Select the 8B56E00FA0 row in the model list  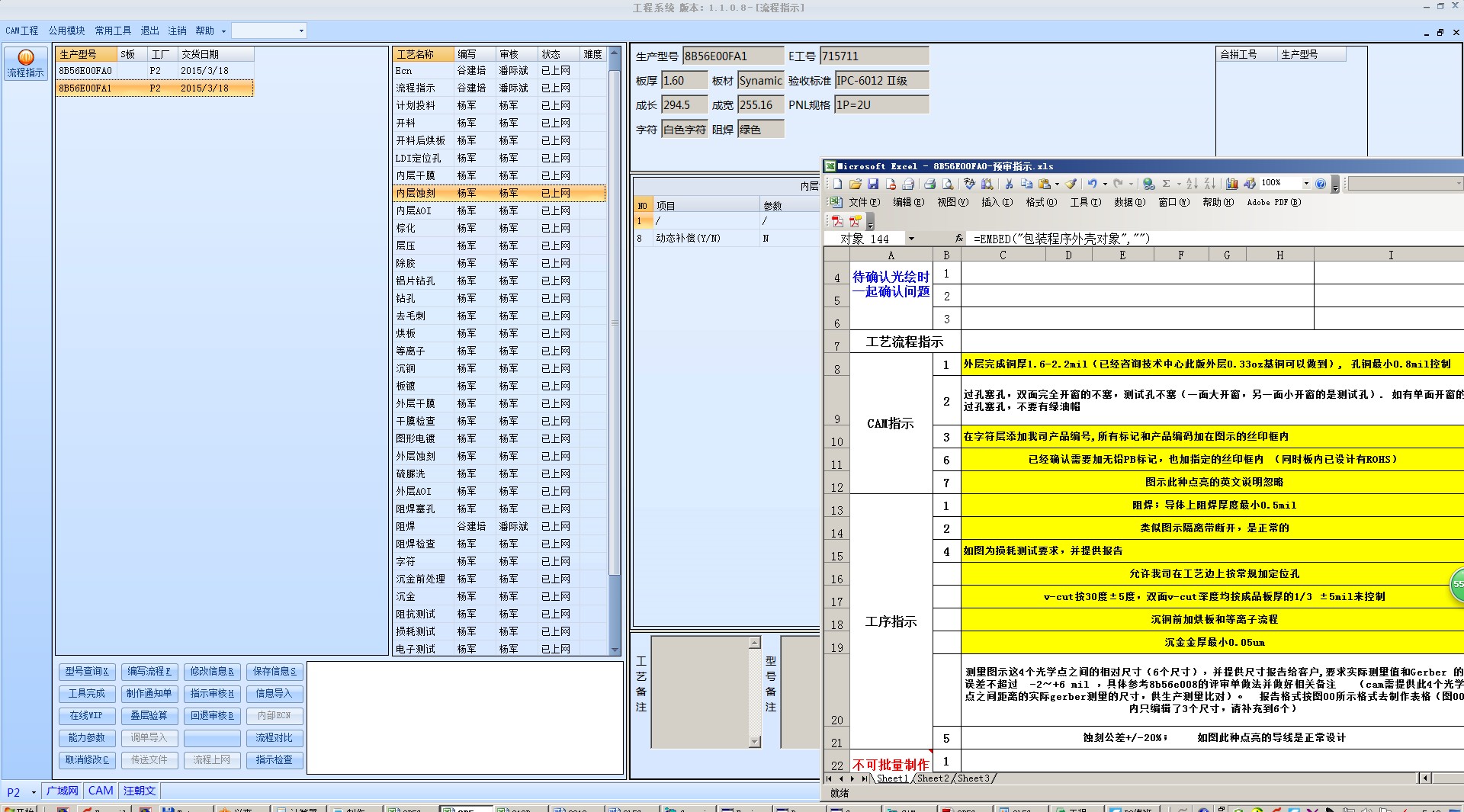(x=154, y=71)
